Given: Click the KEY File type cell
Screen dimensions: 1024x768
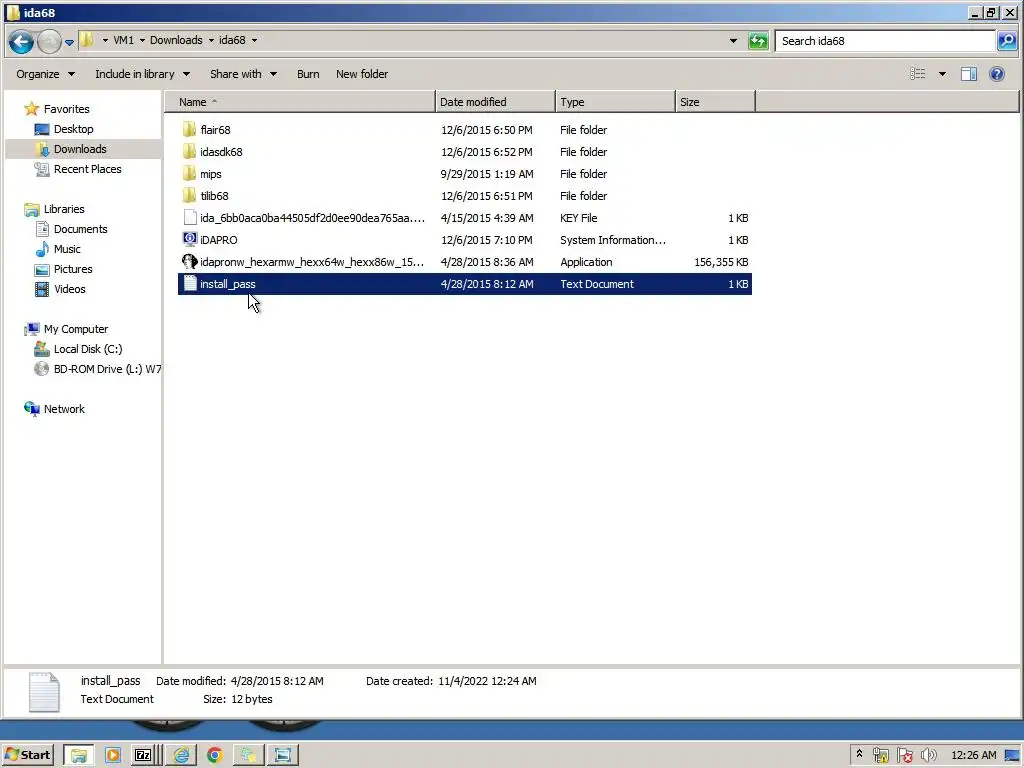Looking at the screenshot, I should 579,218.
